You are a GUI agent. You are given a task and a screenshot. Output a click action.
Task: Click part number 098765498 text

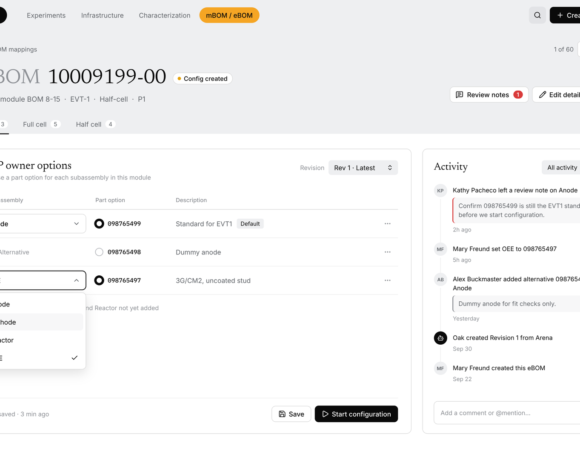pyautogui.click(x=124, y=252)
